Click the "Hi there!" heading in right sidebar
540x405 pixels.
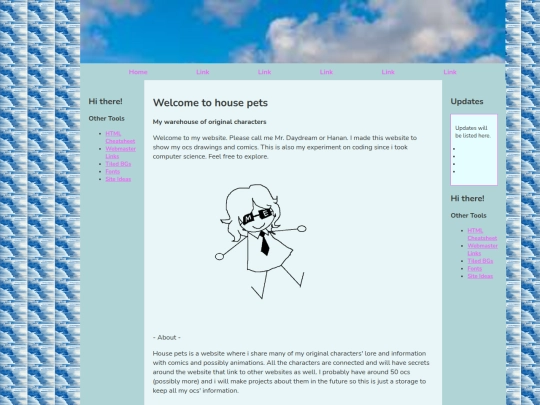pyautogui.click(x=467, y=198)
